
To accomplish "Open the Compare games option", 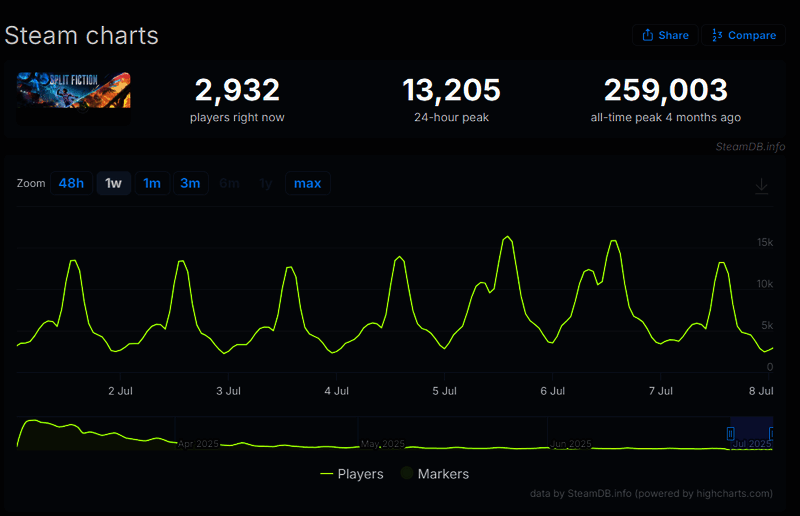I will [743, 35].
